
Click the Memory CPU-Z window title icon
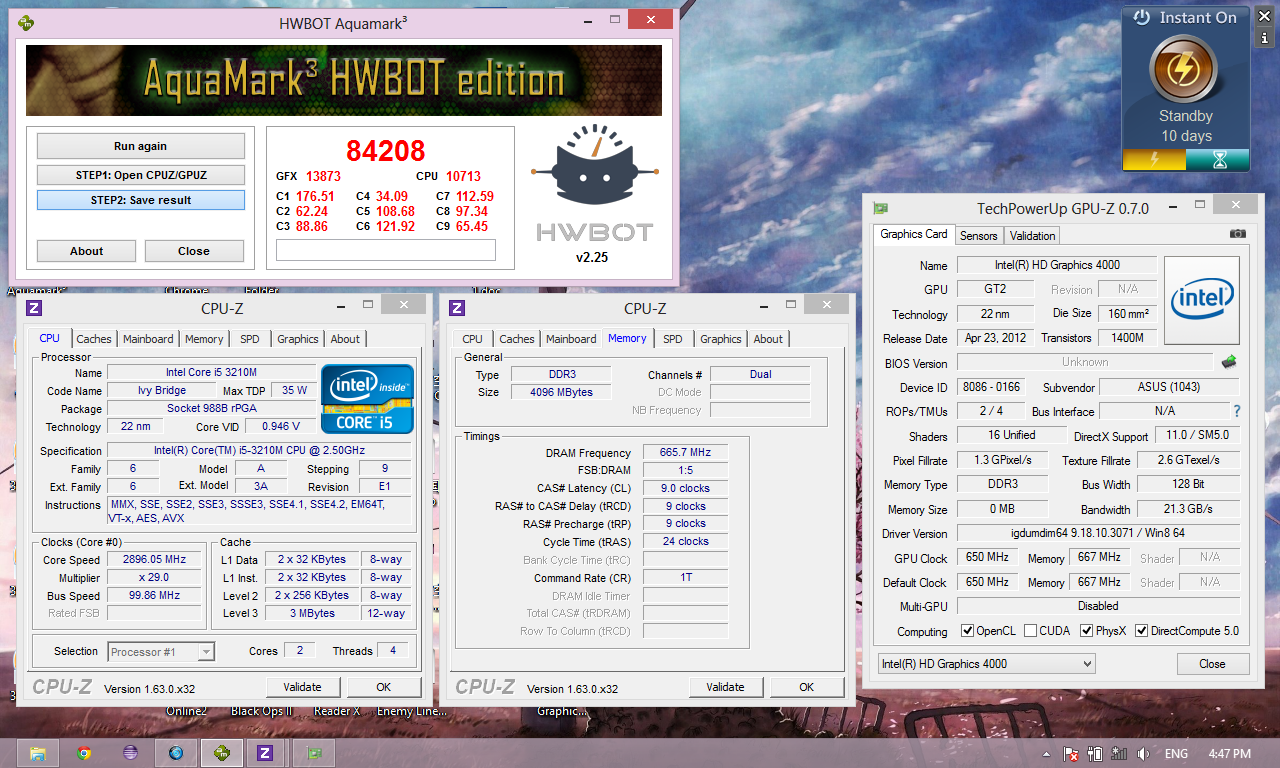tap(457, 308)
